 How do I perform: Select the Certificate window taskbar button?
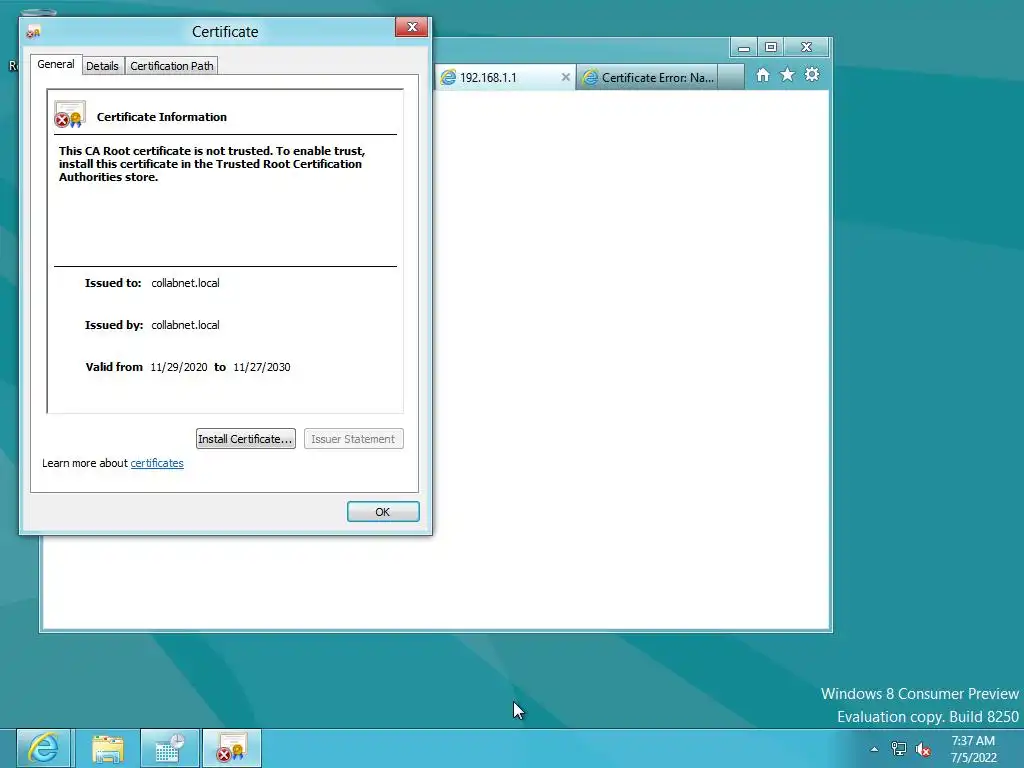click(232, 748)
